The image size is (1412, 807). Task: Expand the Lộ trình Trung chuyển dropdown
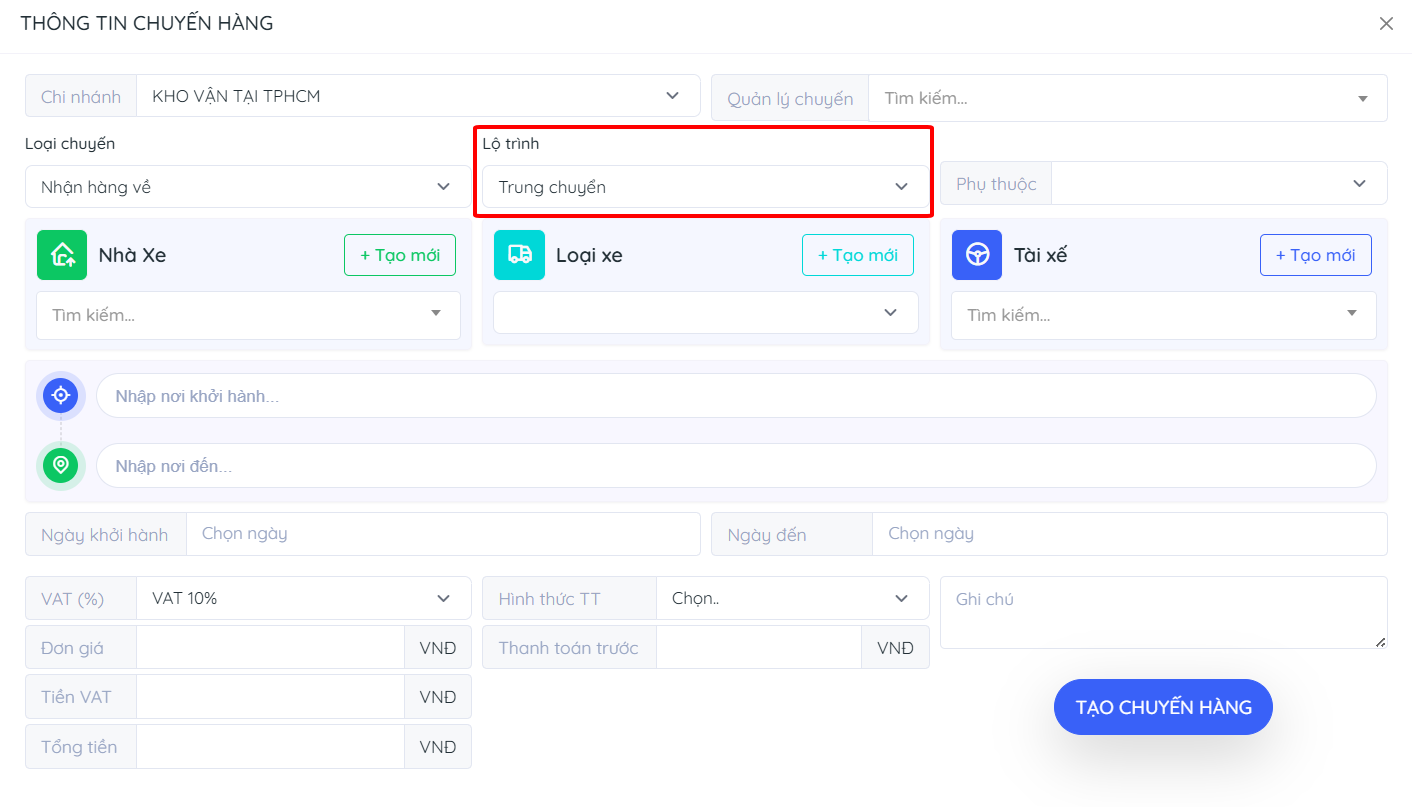(x=705, y=187)
